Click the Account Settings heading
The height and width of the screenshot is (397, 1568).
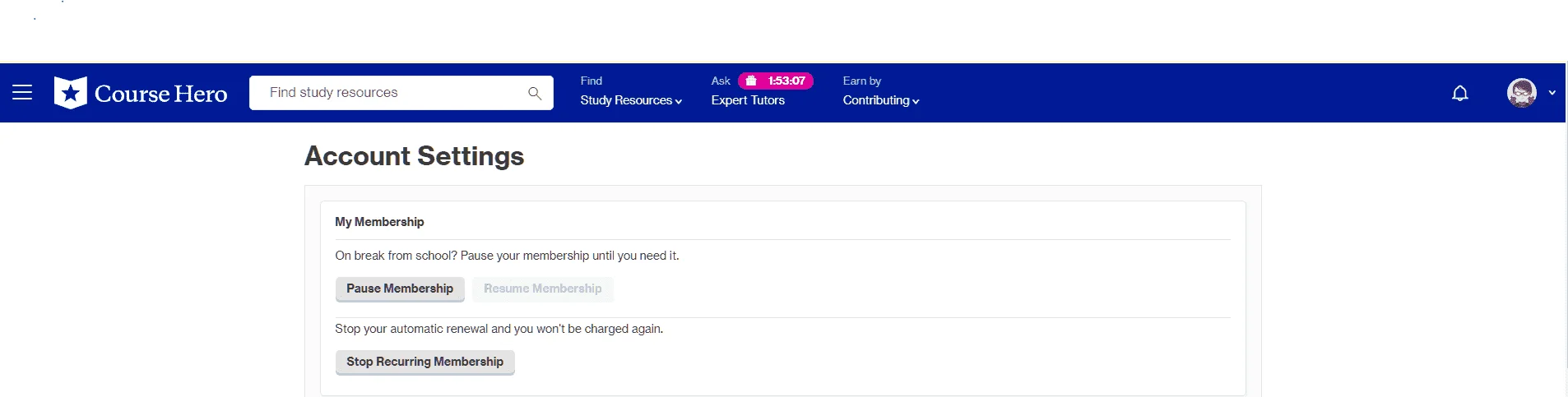coord(415,156)
